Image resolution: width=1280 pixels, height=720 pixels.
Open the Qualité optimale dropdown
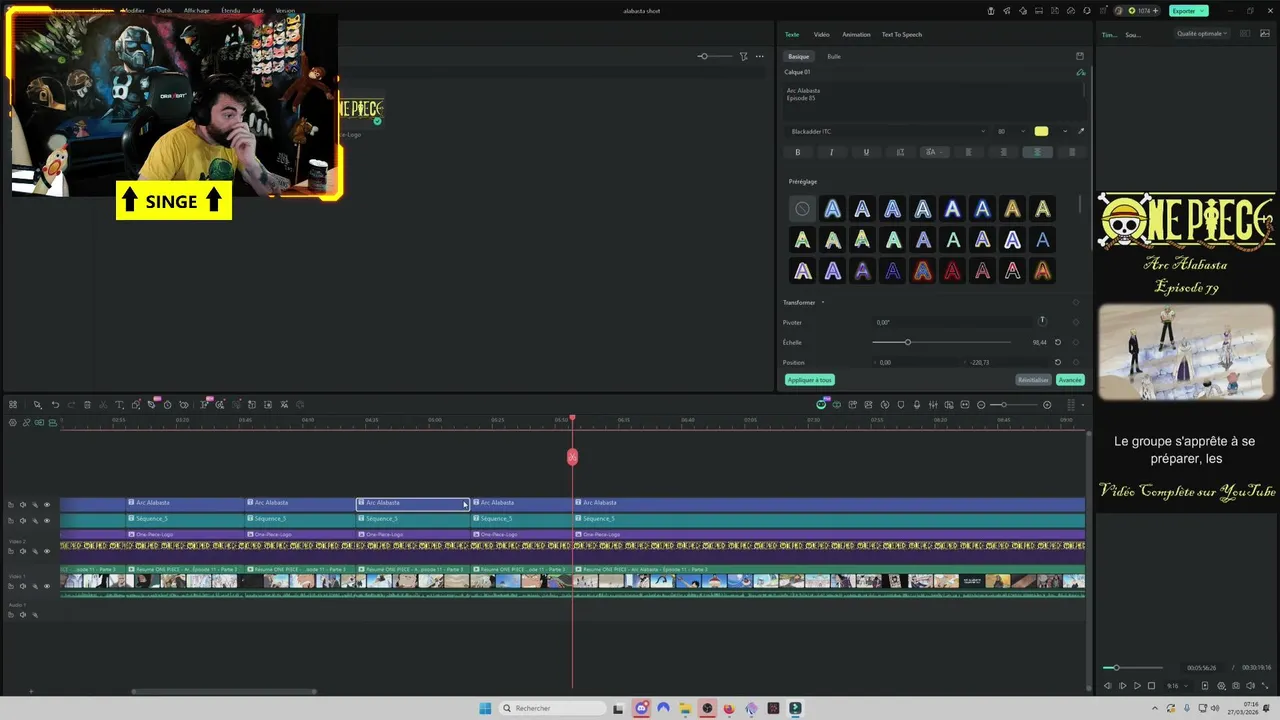[x=1203, y=34]
